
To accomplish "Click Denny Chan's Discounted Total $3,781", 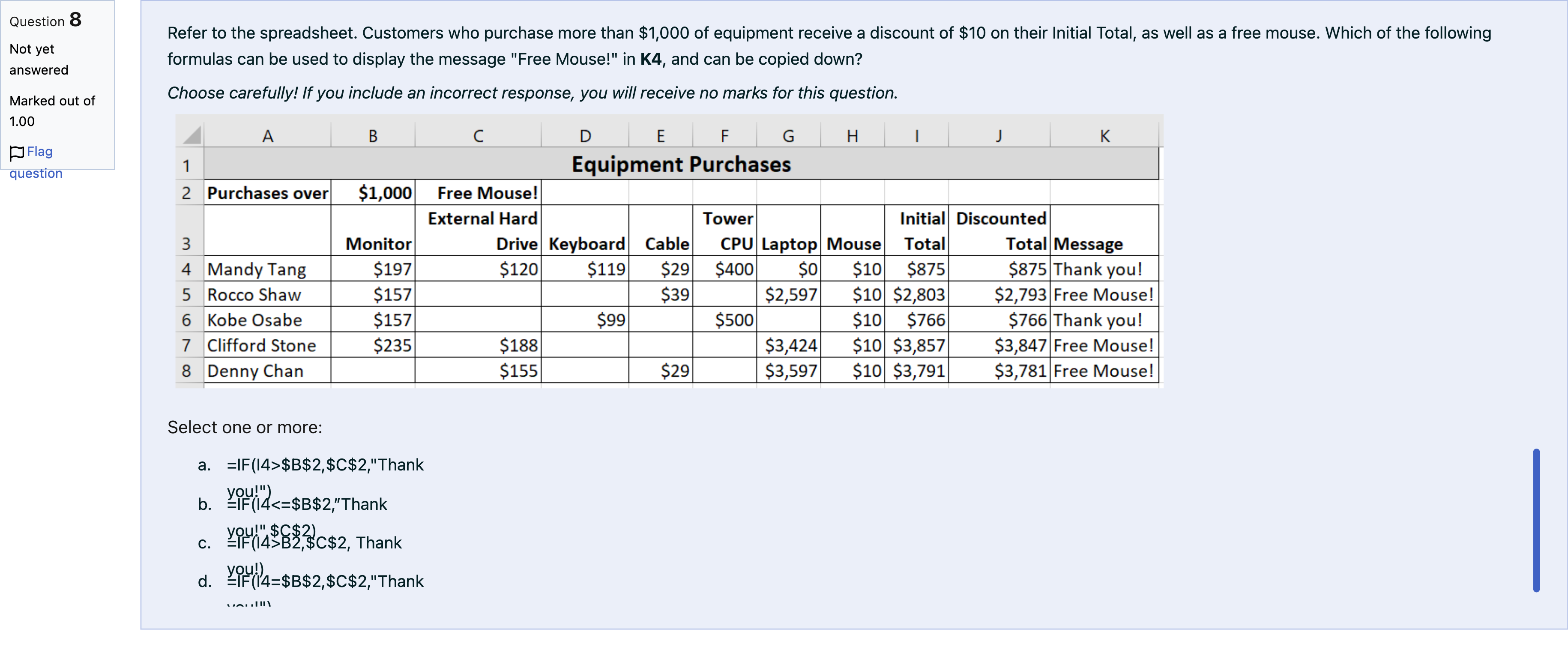I will click(x=999, y=371).
